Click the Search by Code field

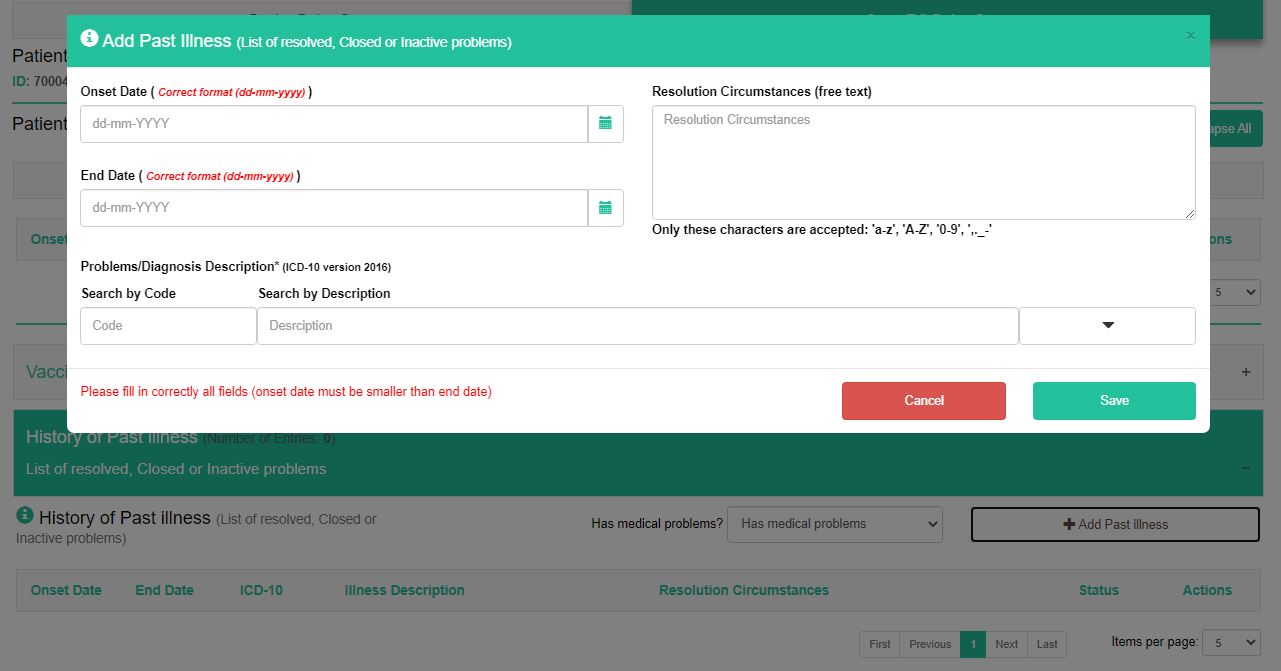tap(168, 326)
